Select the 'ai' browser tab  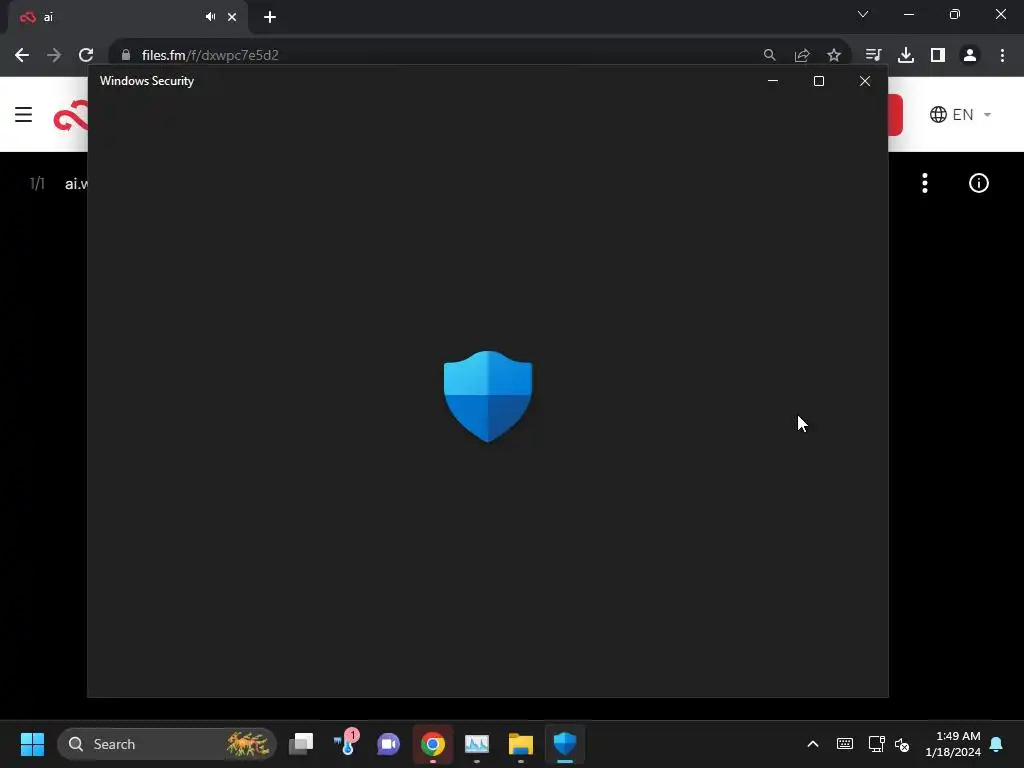point(127,17)
